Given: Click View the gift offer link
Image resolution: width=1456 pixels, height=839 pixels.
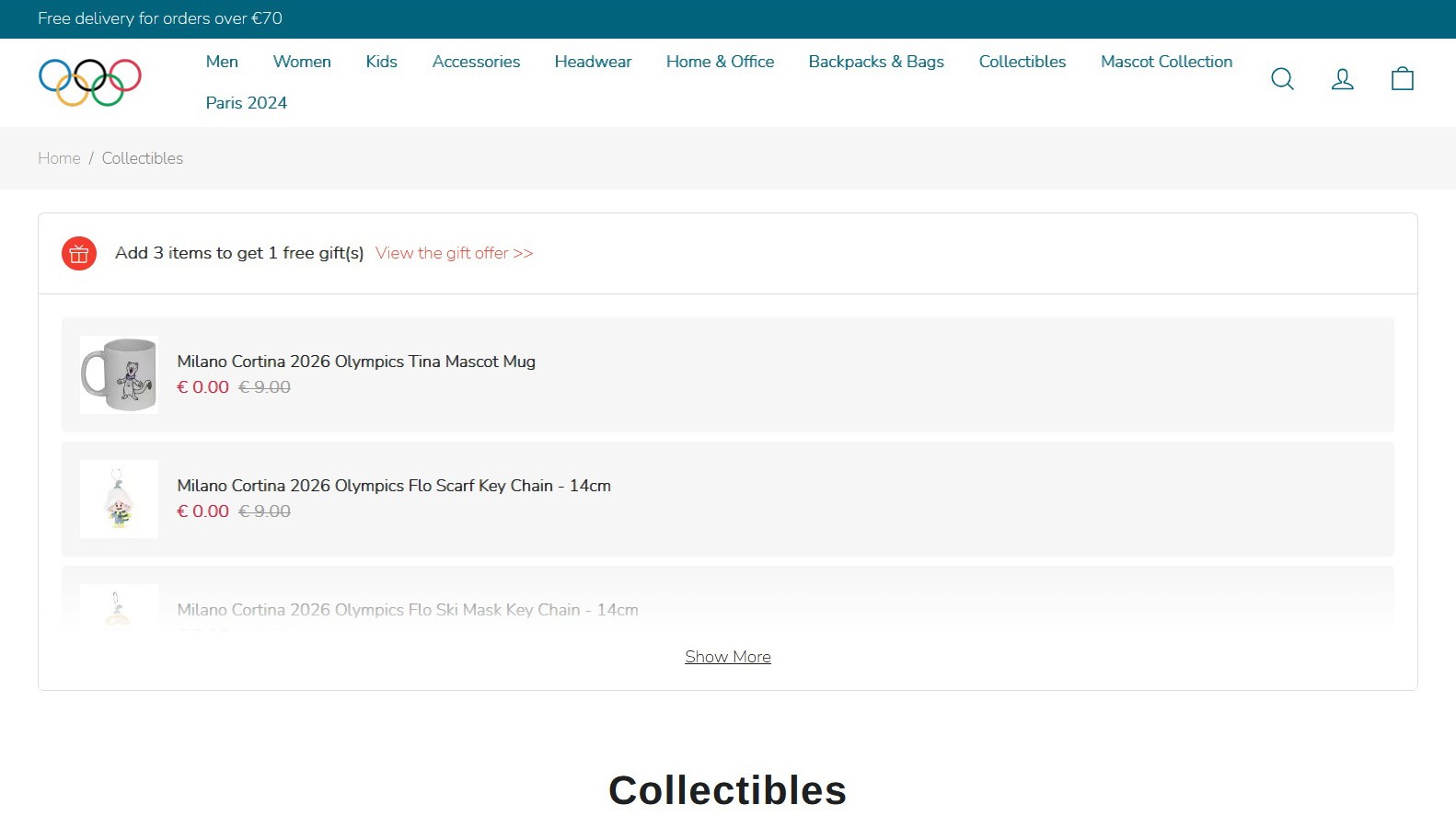Looking at the screenshot, I should tap(454, 253).
